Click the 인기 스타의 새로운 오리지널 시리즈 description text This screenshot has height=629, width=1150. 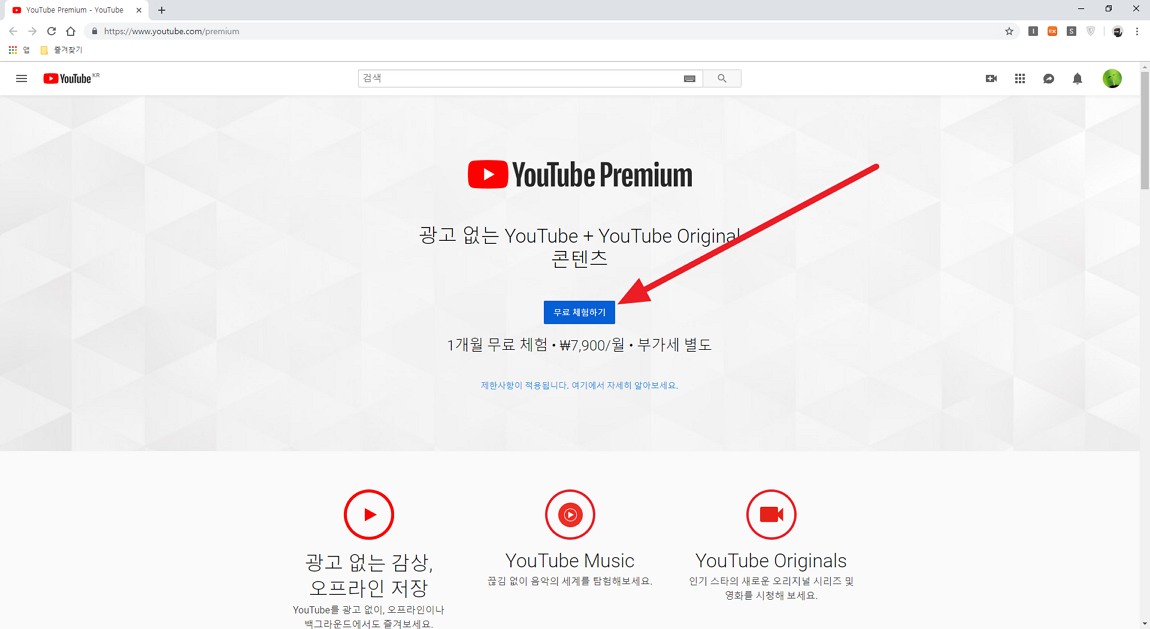(x=771, y=588)
